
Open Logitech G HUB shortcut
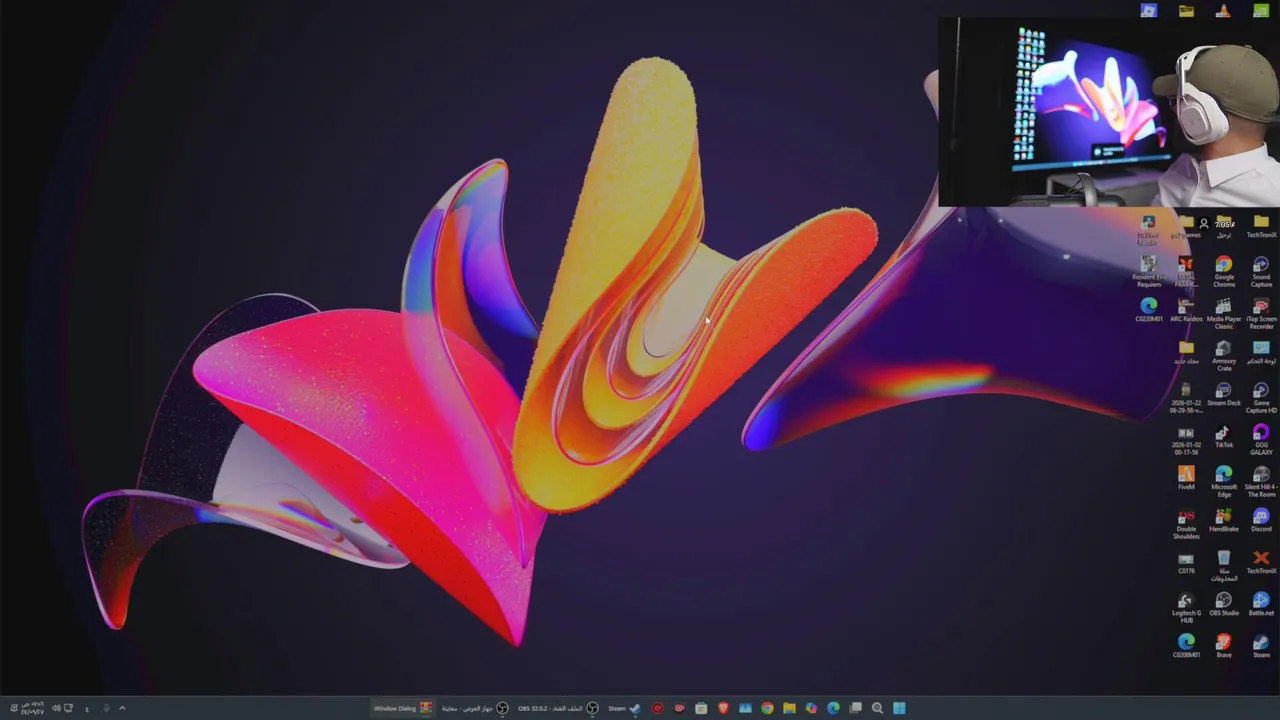[1186, 608]
